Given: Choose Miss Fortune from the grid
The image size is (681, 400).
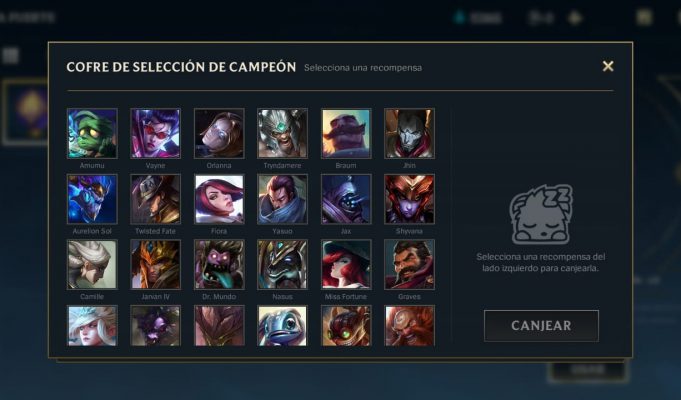Looking at the screenshot, I should (x=346, y=265).
